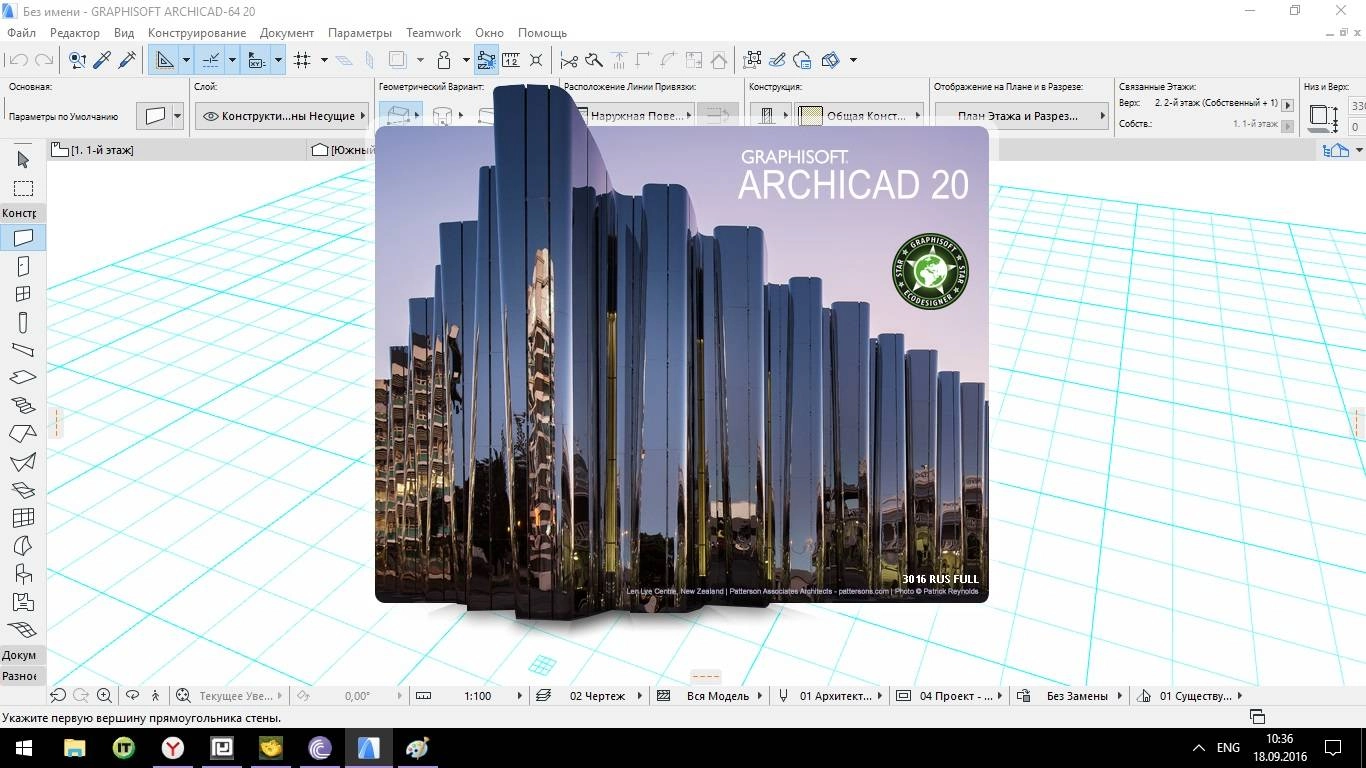Click 'Общая Конст...' structure button

(861, 116)
